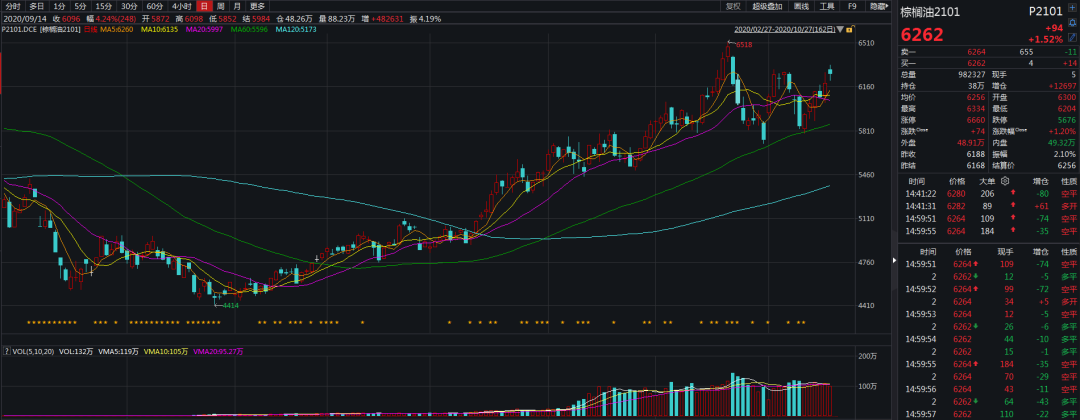Click the F9 button
The width and height of the screenshot is (1080, 420).
pos(852,6)
